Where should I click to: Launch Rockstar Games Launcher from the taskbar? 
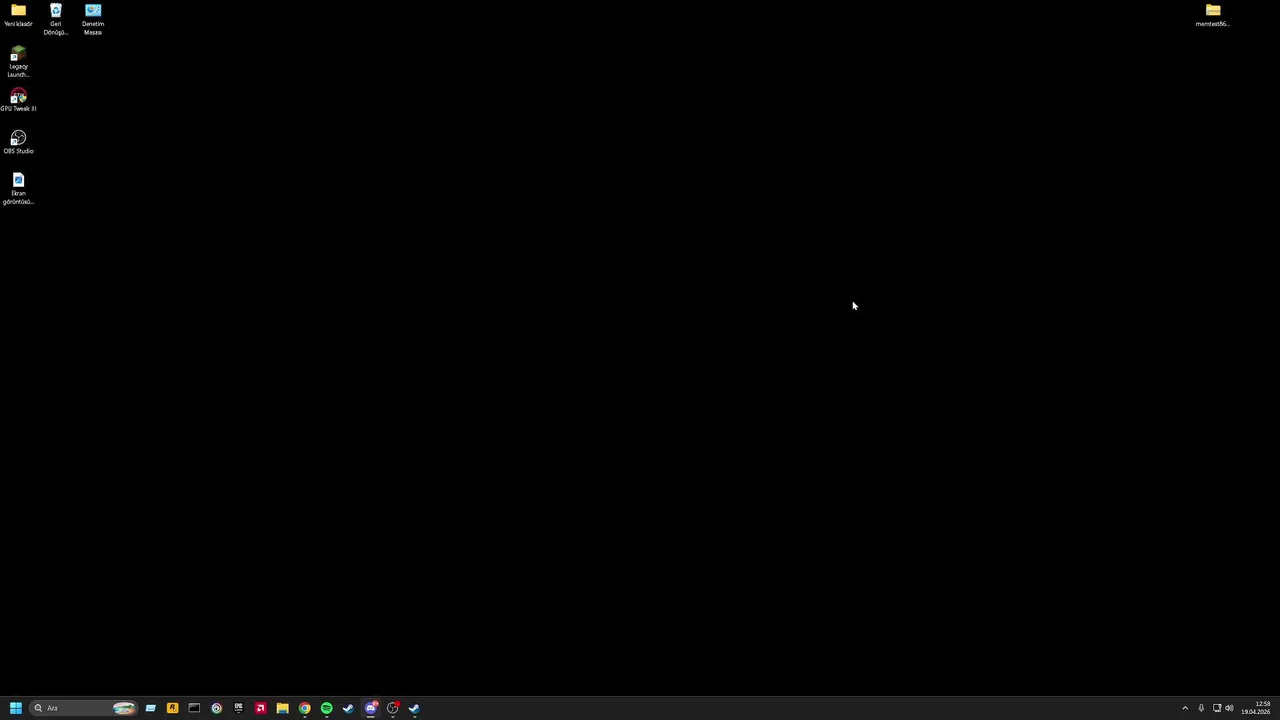click(x=172, y=708)
